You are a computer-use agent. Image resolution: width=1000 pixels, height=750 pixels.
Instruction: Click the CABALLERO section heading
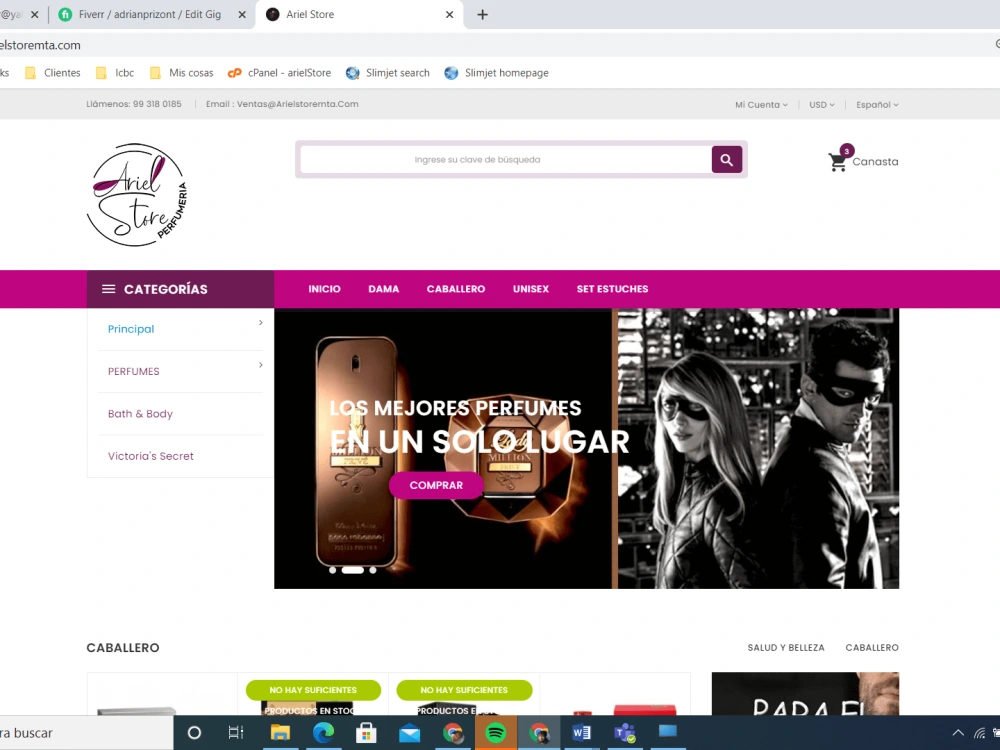click(123, 647)
